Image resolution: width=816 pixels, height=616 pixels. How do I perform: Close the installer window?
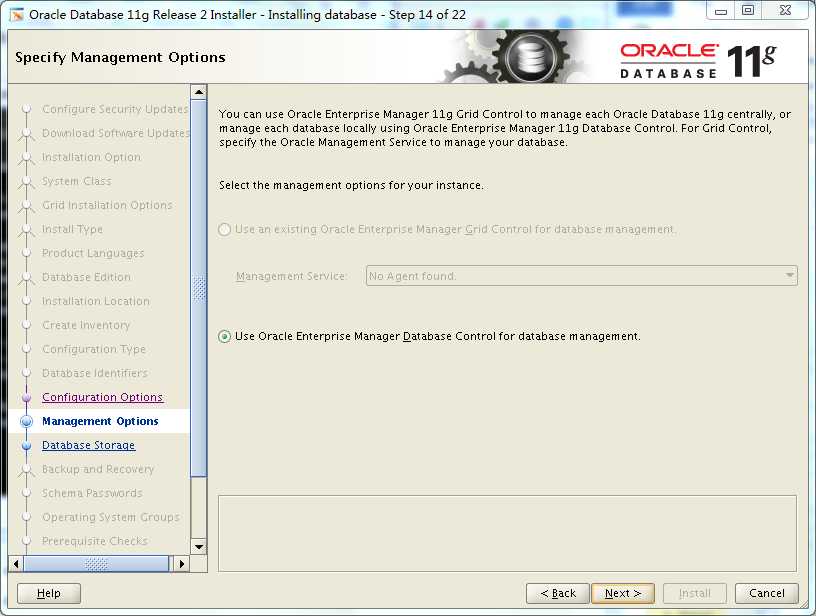pyautogui.click(x=785, y=11)
